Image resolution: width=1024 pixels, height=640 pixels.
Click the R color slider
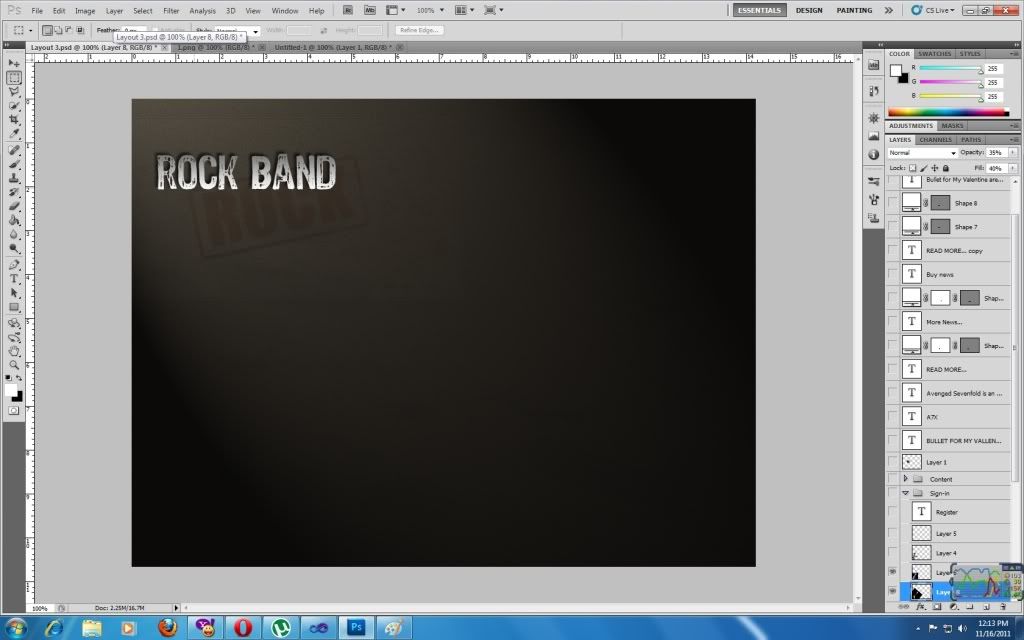(x=951, y=69)
